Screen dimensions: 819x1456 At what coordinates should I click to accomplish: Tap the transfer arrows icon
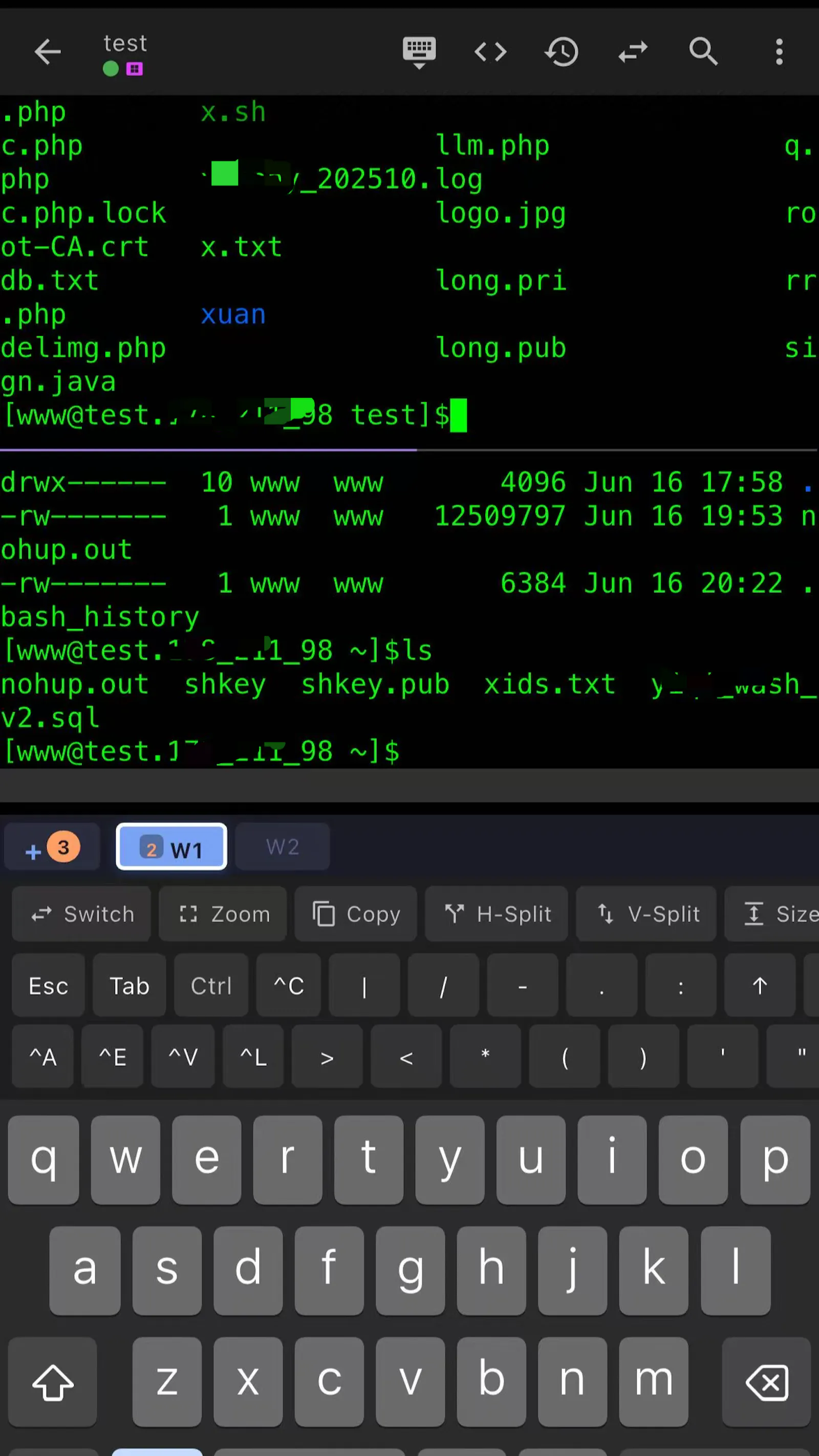click(x=633, y=52)
